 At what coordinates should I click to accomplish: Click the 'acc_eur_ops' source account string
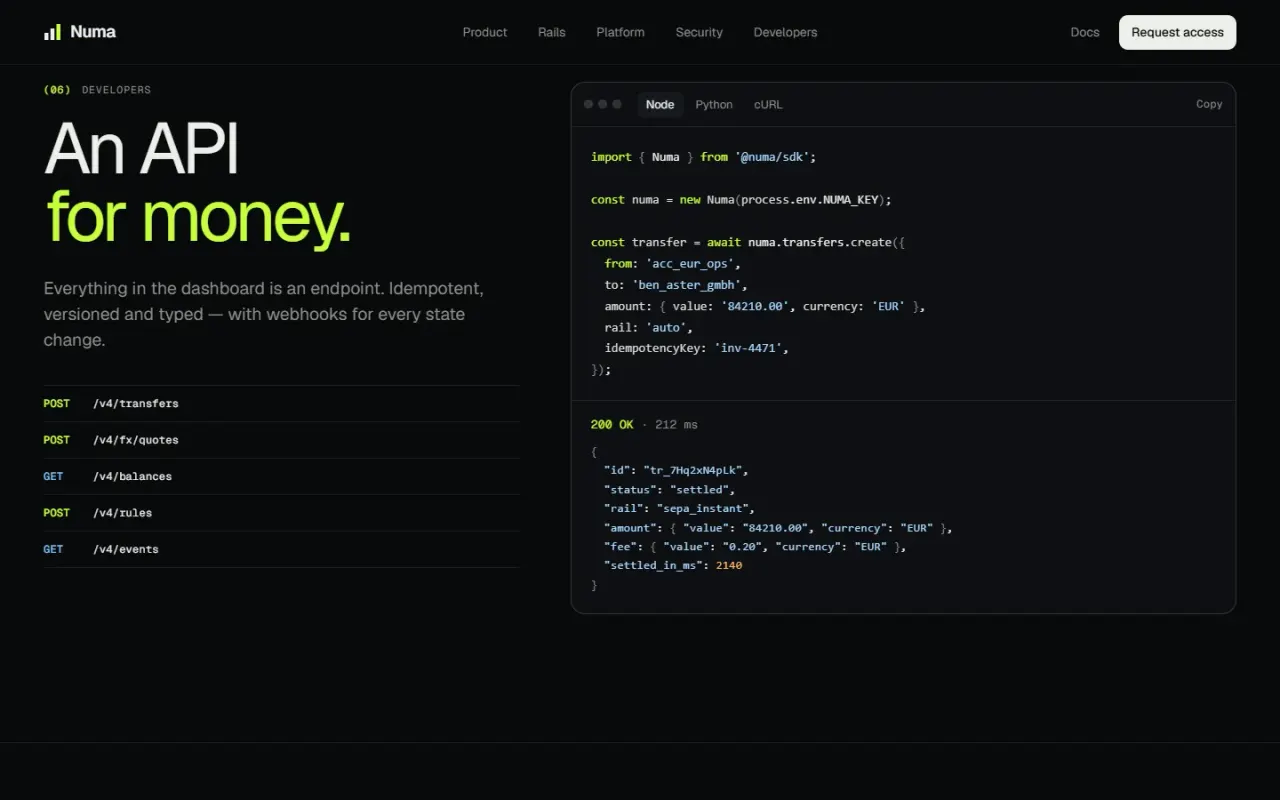tap(690, 264)
